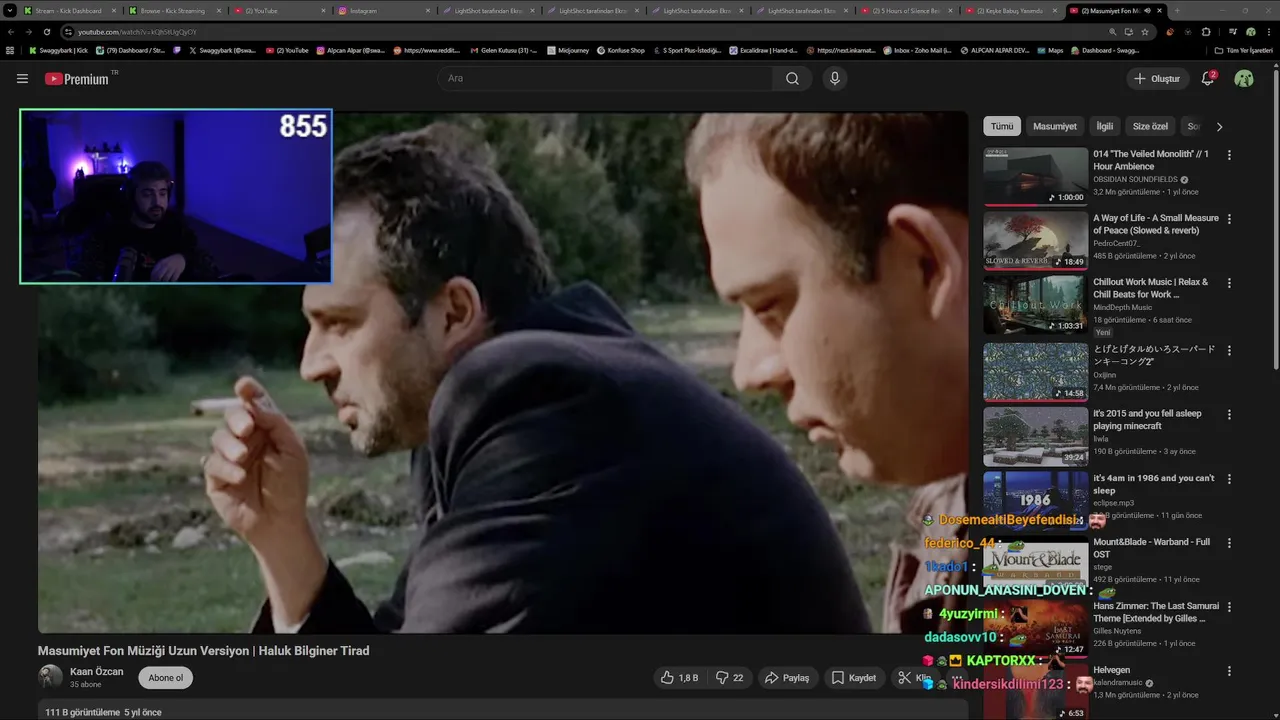Open the Japanese-titled Oxijinn video thumbnail
Screen dimensions: 1280x720
[x=1035, y=372]
